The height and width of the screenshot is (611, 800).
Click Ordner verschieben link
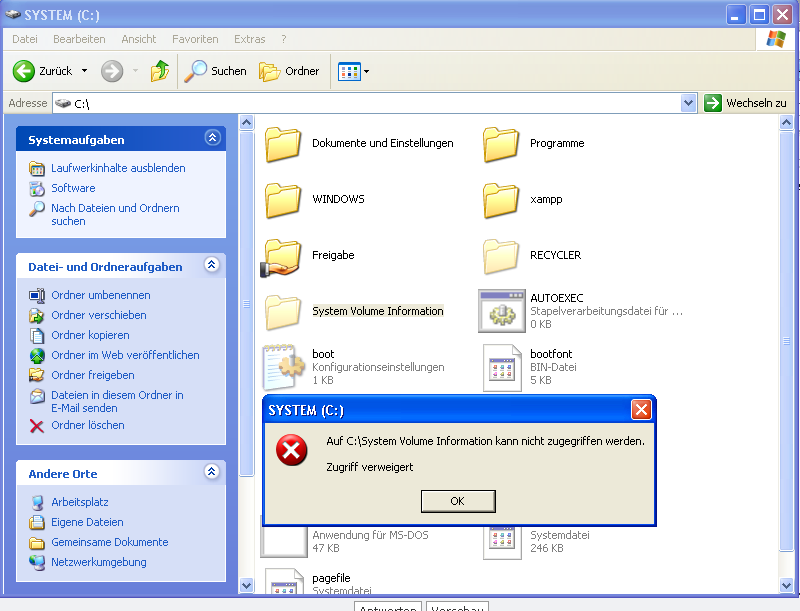coord(98,315)
